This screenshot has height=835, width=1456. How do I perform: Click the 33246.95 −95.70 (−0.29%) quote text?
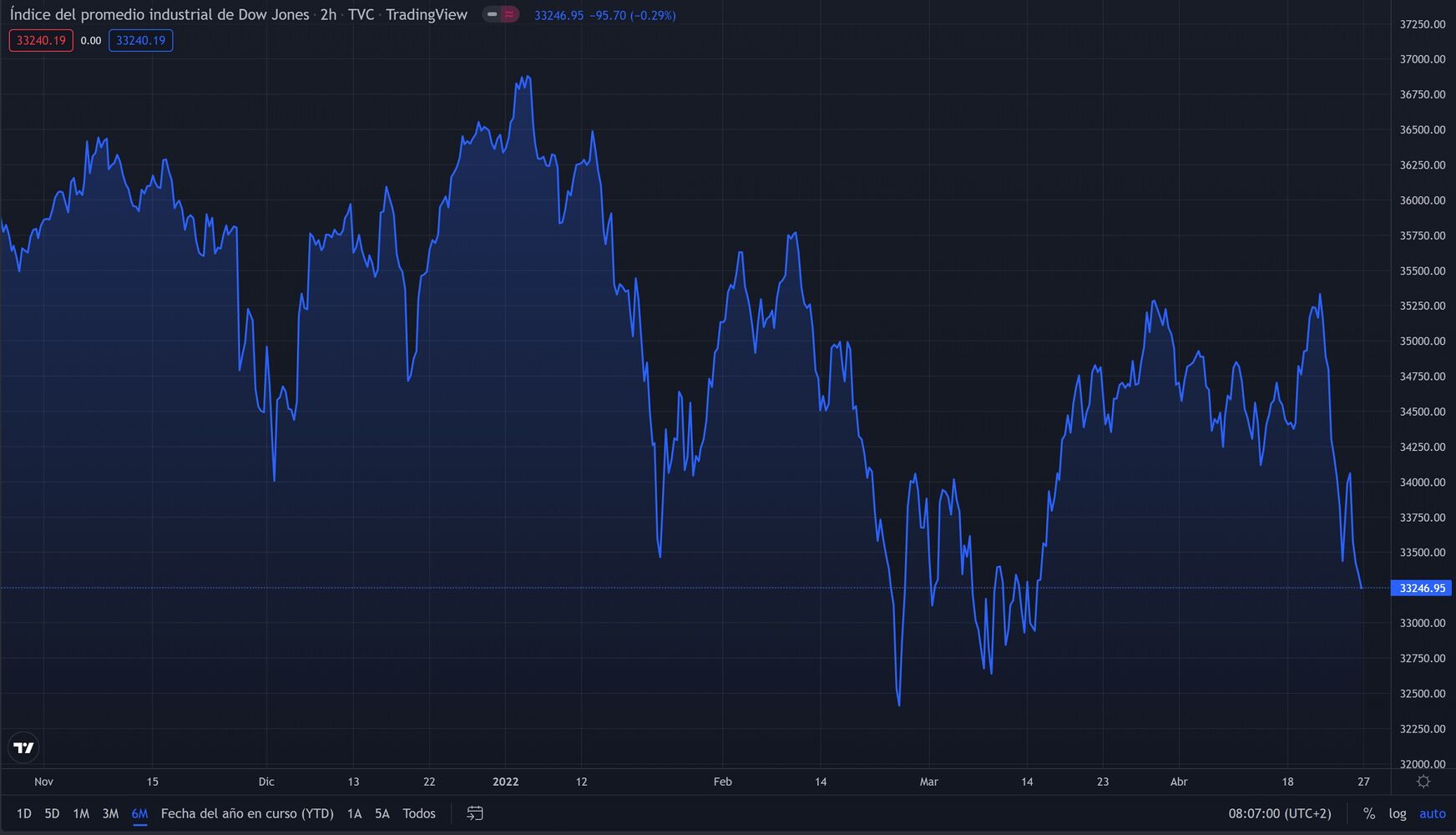[605, 15]
